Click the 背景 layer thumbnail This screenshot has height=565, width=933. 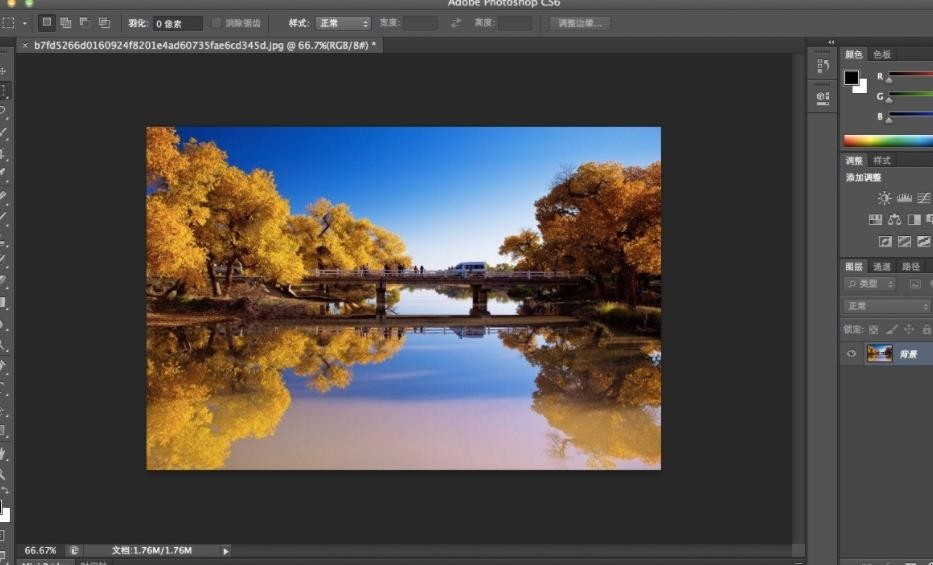click(879, 353)
